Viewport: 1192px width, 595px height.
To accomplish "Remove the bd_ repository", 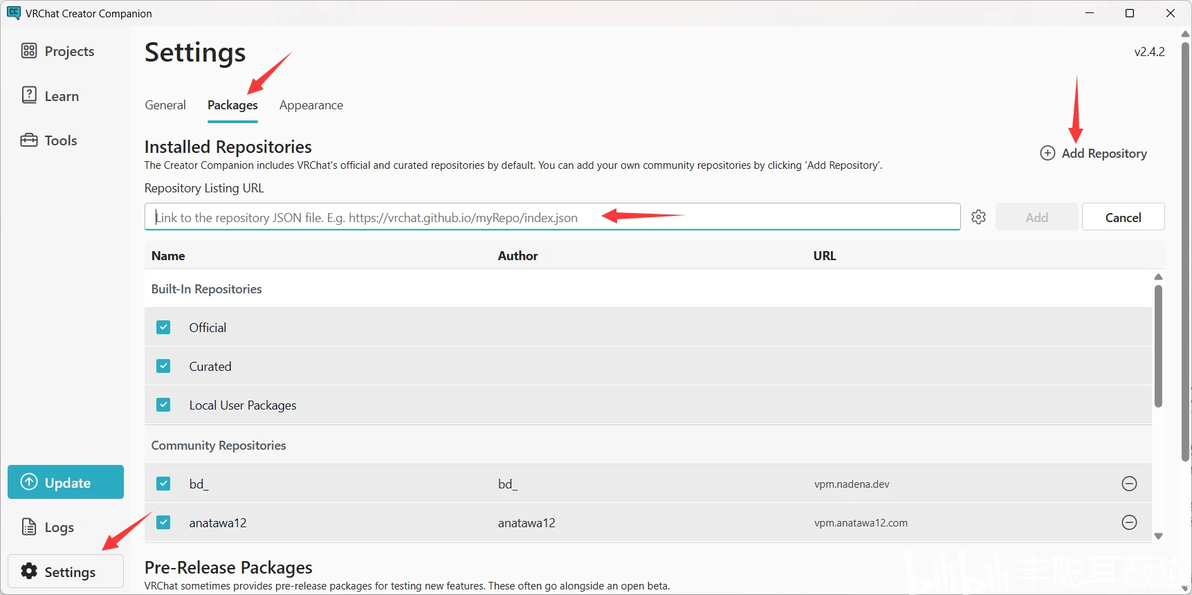I will click(x=1130, y=483).
